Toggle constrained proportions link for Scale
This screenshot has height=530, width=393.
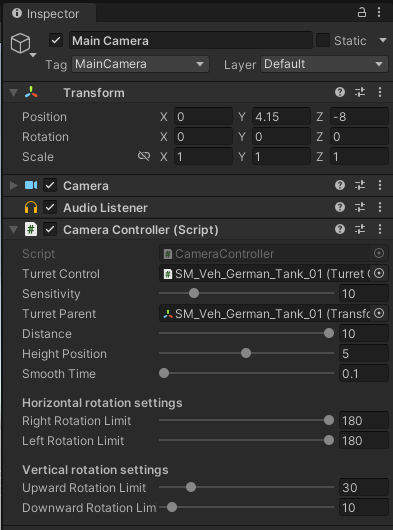click(x=144, y=156)
